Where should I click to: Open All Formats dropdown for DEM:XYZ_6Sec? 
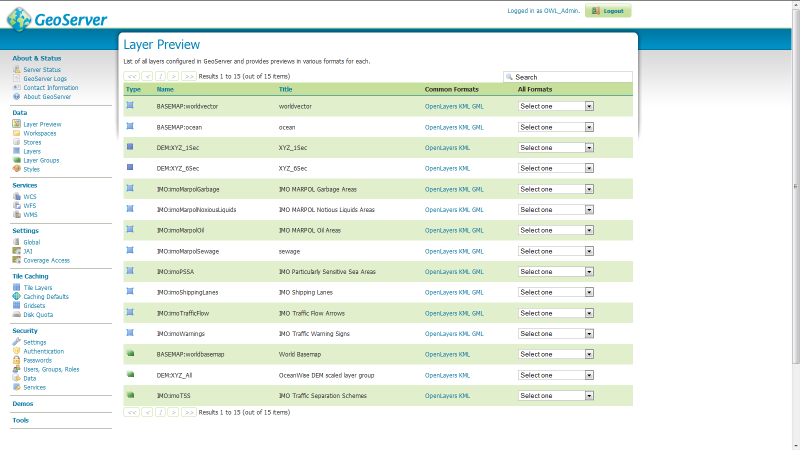click(x=556, y=168)
